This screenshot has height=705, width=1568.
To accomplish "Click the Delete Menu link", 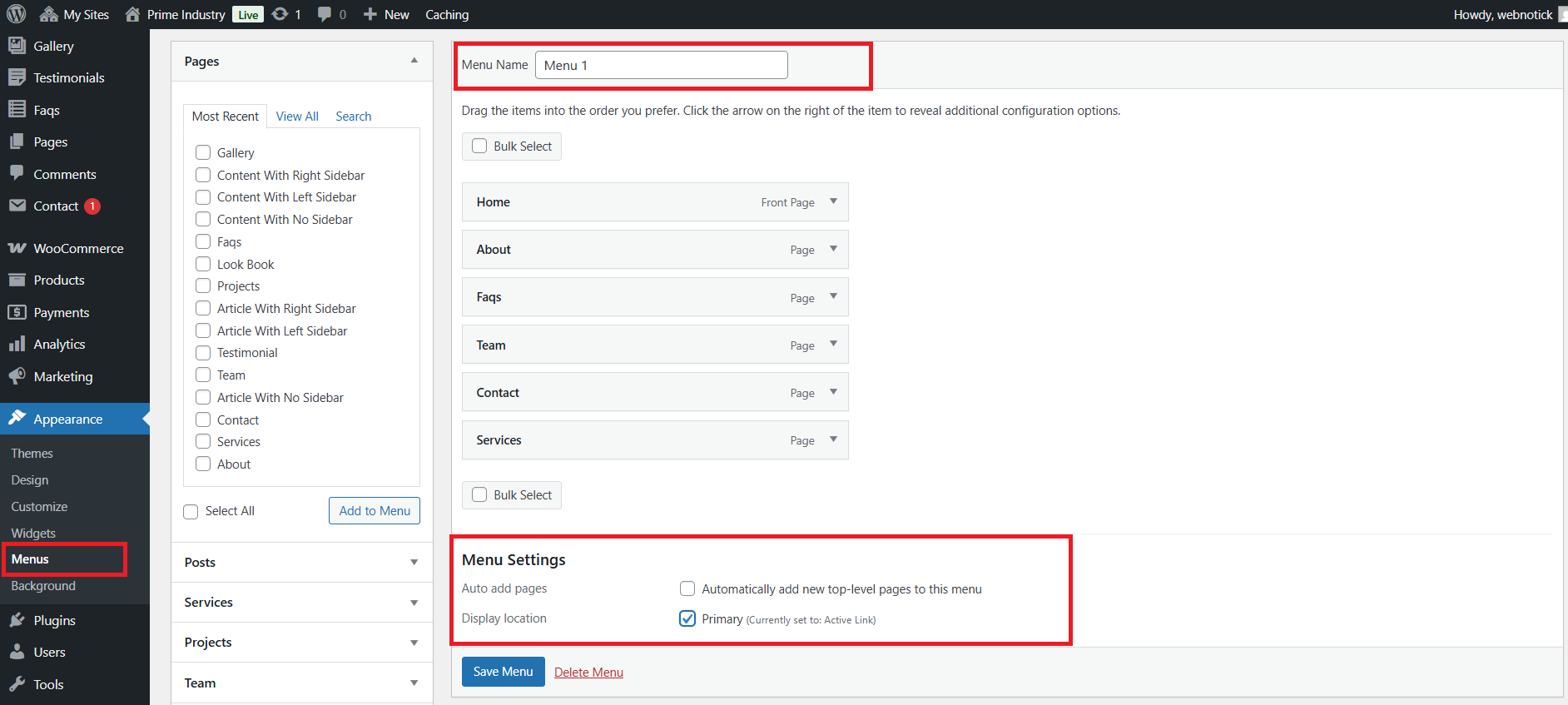I will (x=588, y=673).
